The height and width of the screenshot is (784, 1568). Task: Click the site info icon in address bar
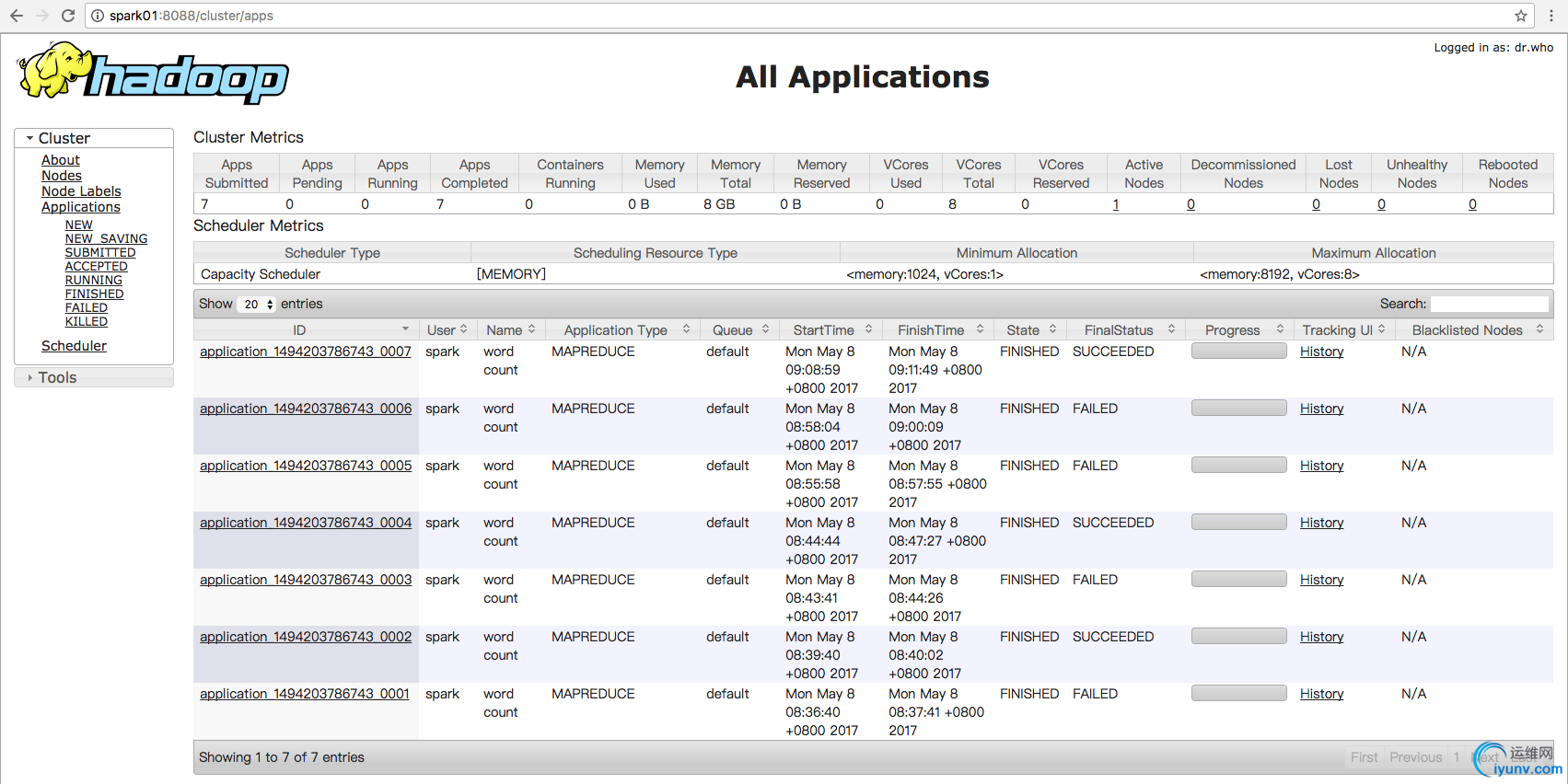click(98, 16)
